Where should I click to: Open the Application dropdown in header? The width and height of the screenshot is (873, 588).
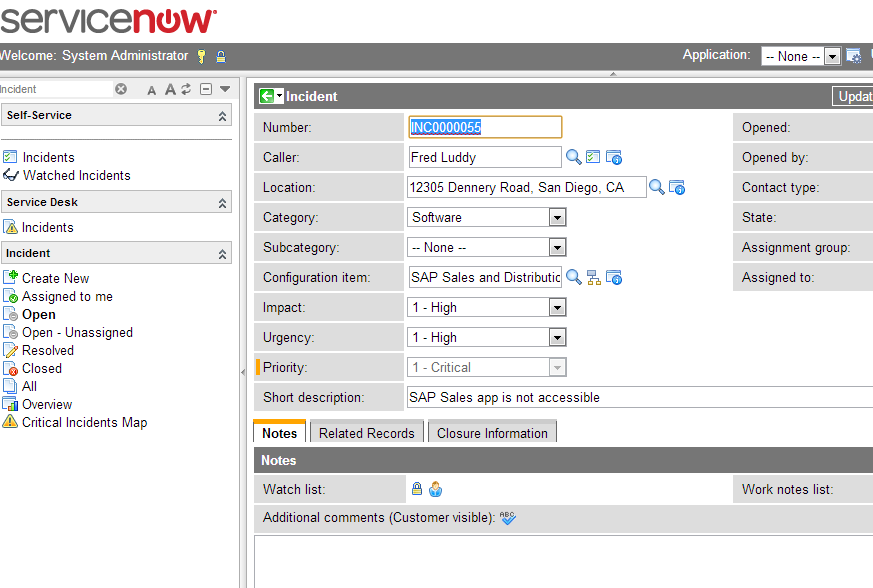tap(830, 56)
